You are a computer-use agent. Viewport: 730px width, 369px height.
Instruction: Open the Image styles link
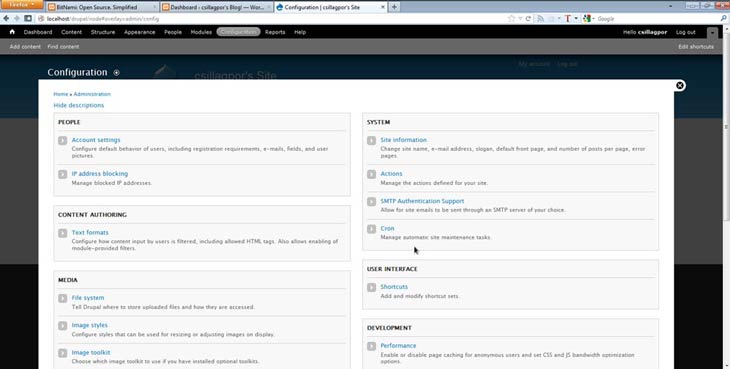pos(89,325)
